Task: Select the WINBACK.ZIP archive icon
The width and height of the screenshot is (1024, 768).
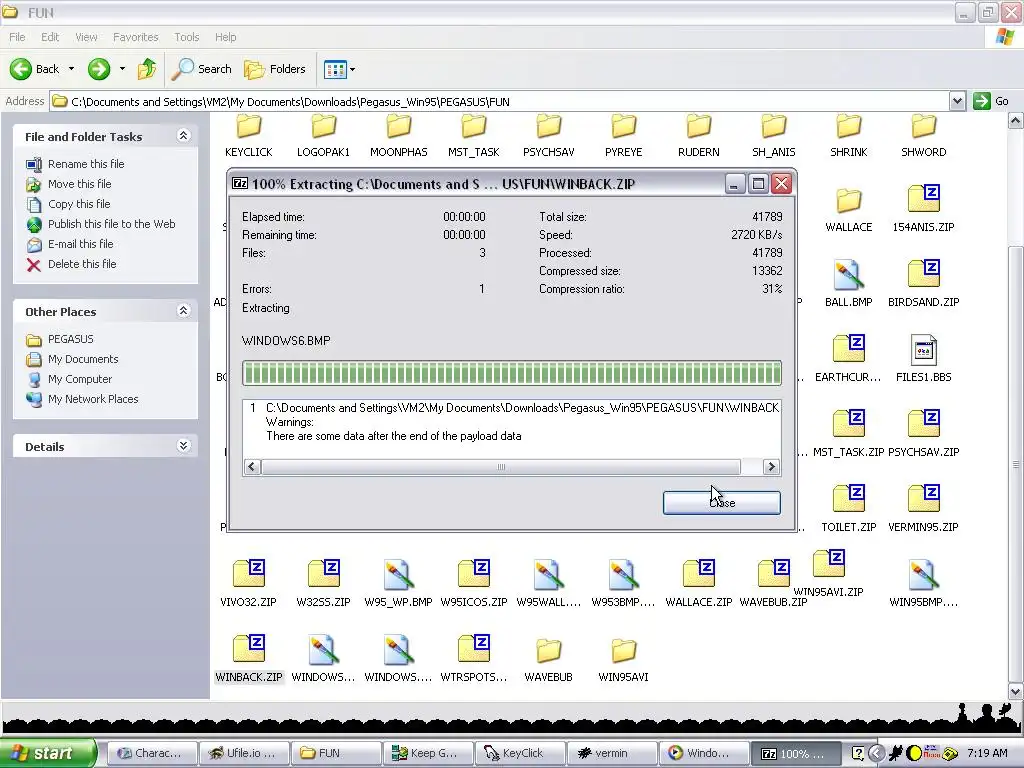Action: (x=248, y=648)
